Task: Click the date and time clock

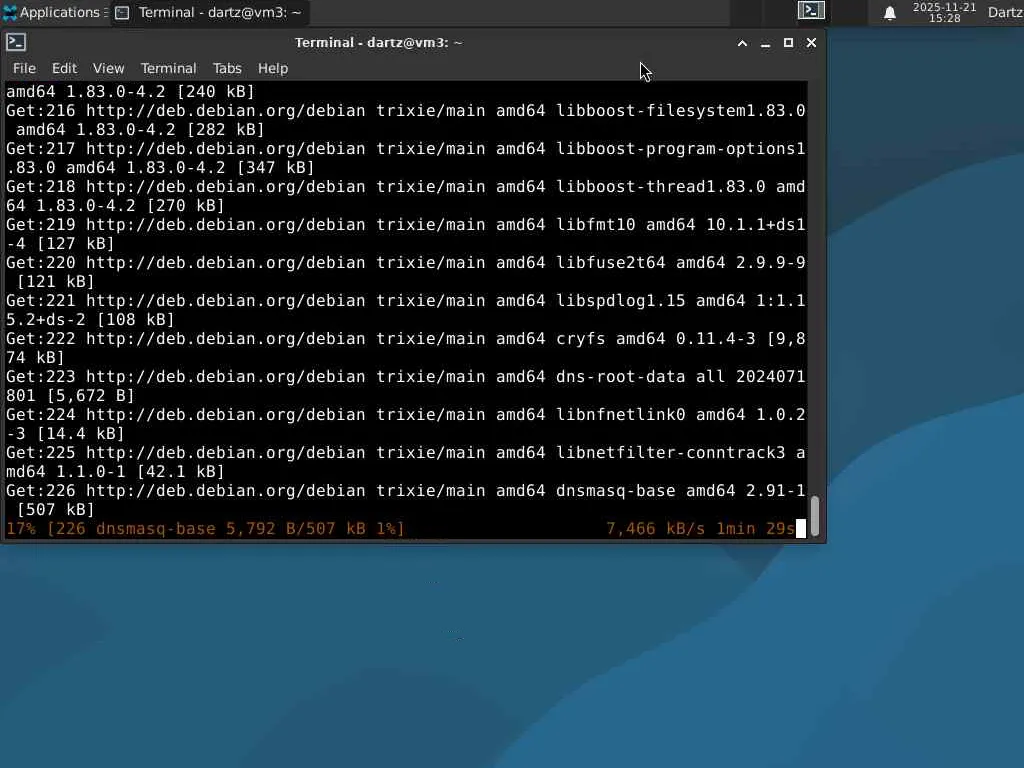Action: click(x=944, y=12)
